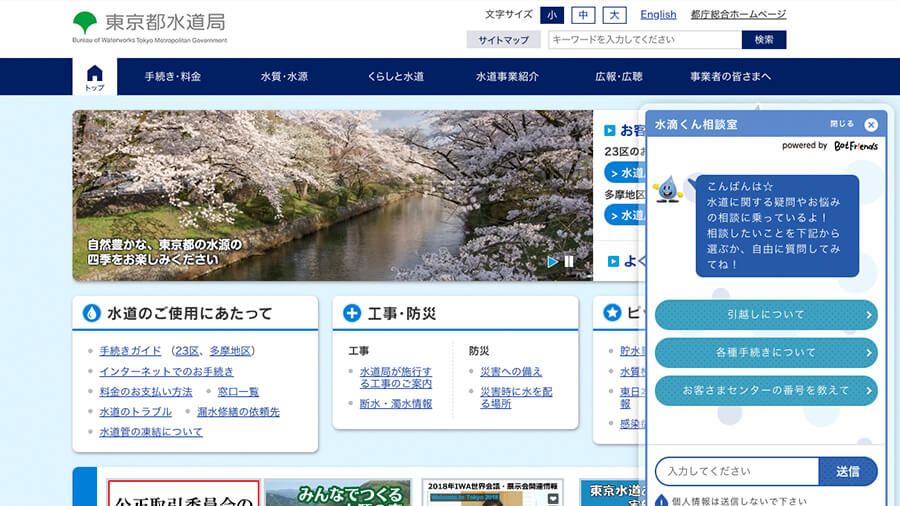Switch site to English
The image size is (900, 506).
coord(658,15)
